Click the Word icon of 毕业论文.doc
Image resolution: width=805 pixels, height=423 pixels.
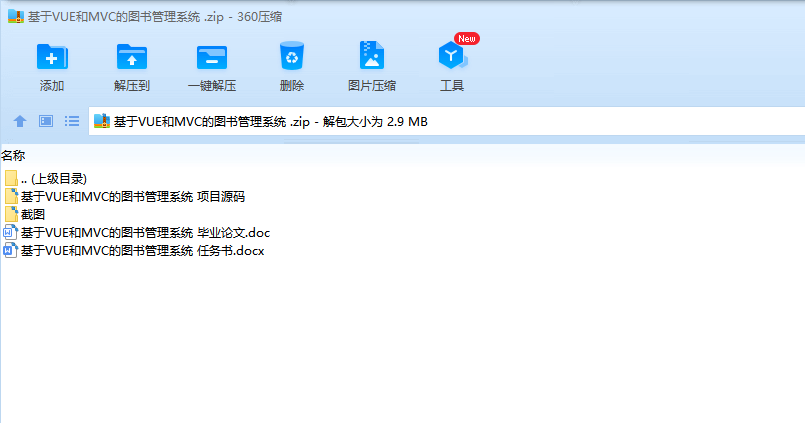pyautogui.click(x=11, y=233)
